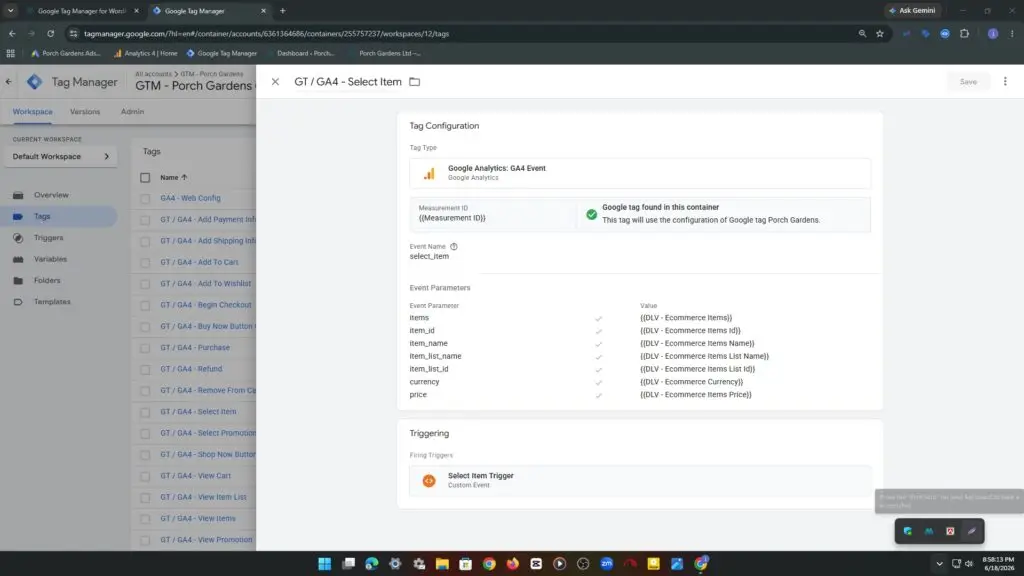Open the Google Analytics: GA4 Event tag type
This screenshot has height=576, width=1024.
coord(640,172)
